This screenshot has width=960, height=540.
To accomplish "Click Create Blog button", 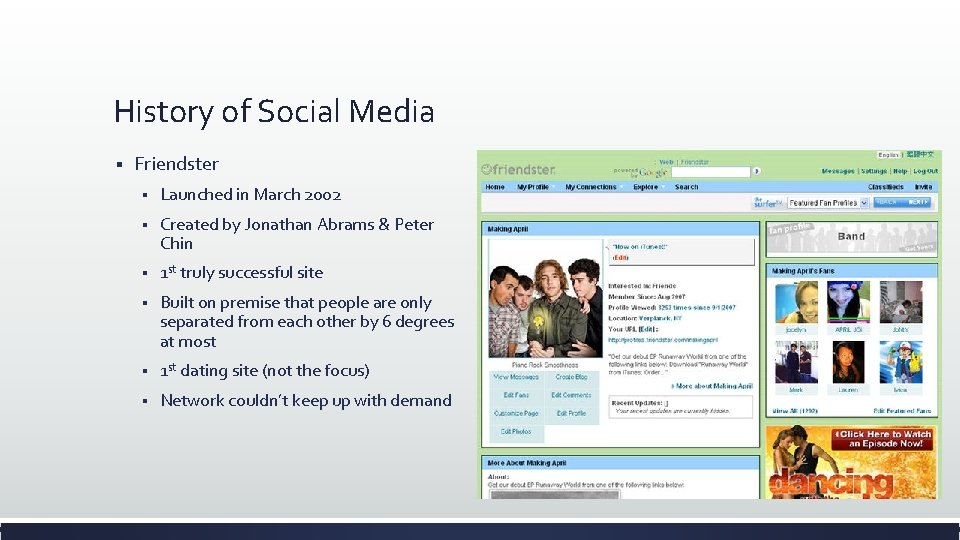I will point(571,377).
